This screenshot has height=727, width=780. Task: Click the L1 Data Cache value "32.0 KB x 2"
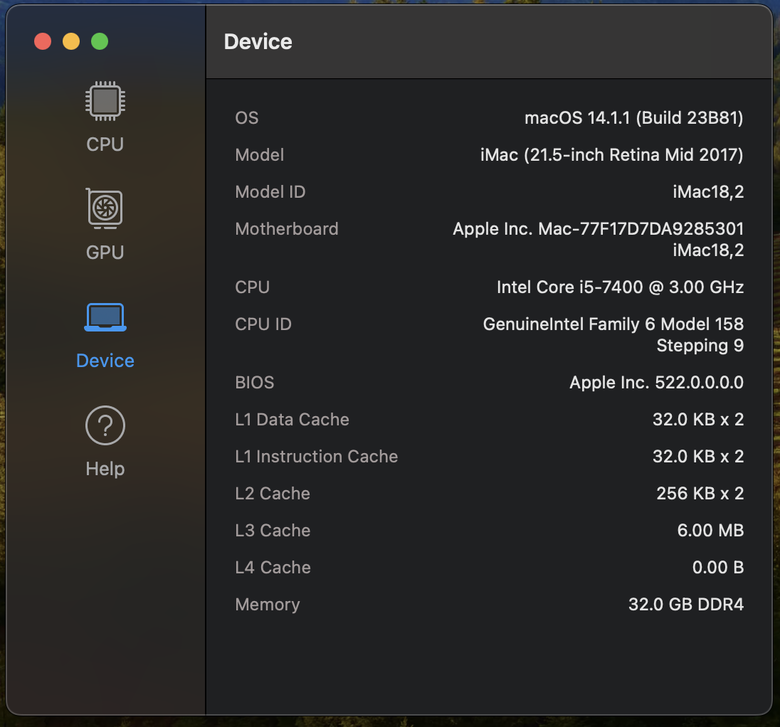coord(698,419)
